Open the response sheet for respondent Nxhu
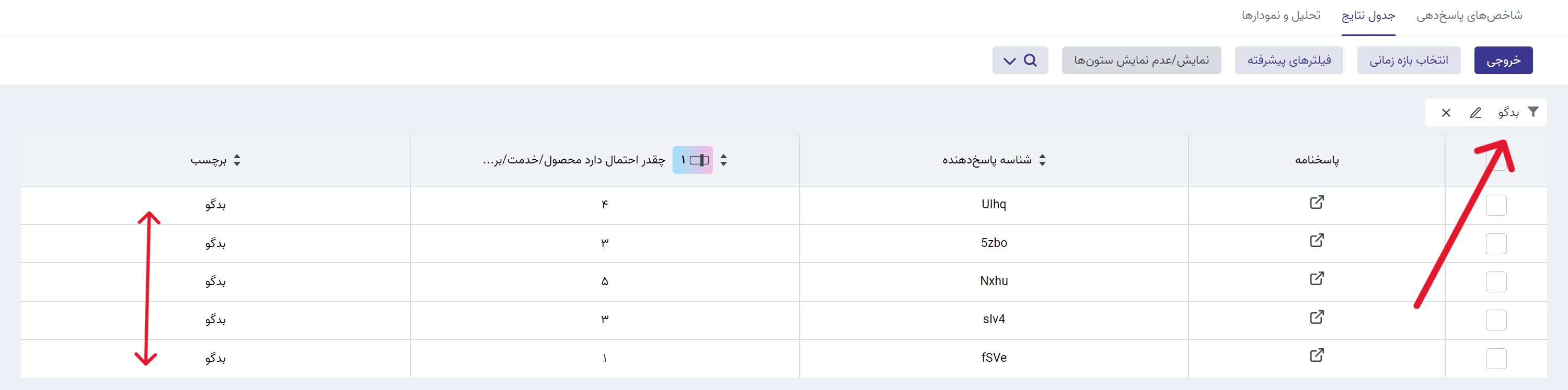This screenshot has height=390, width=1568. [x=1317, y=279]
